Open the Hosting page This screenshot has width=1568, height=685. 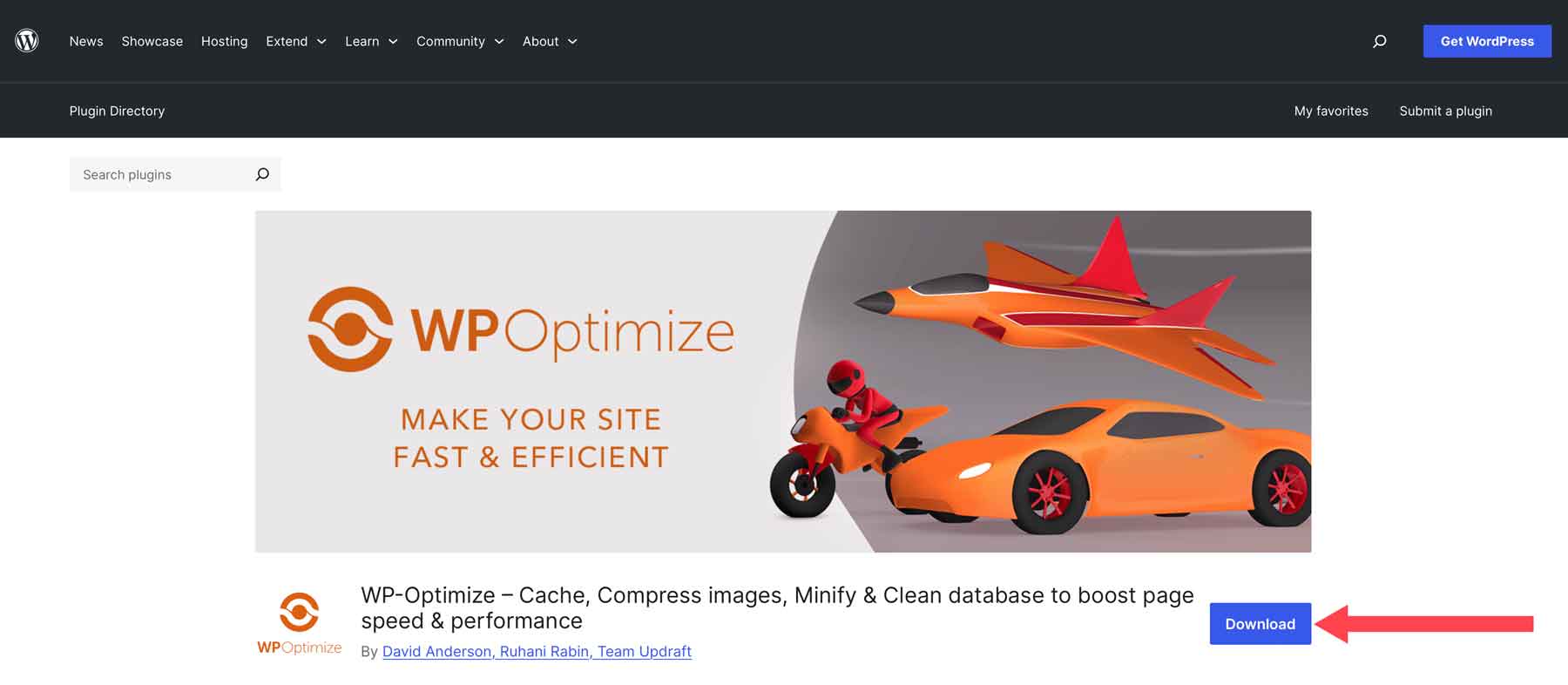coord(224,41)
